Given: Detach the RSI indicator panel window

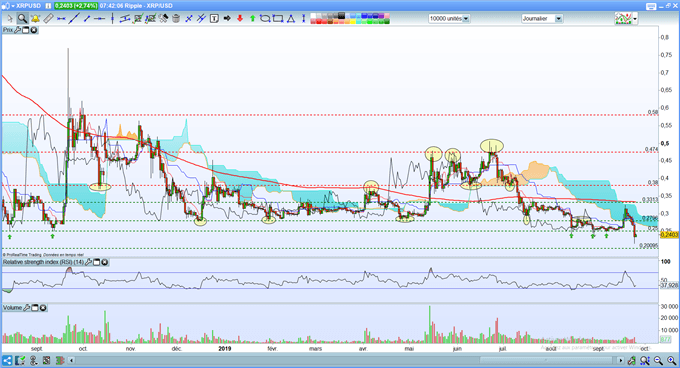Looking at the screenshot, I should [x=97, y=262].
